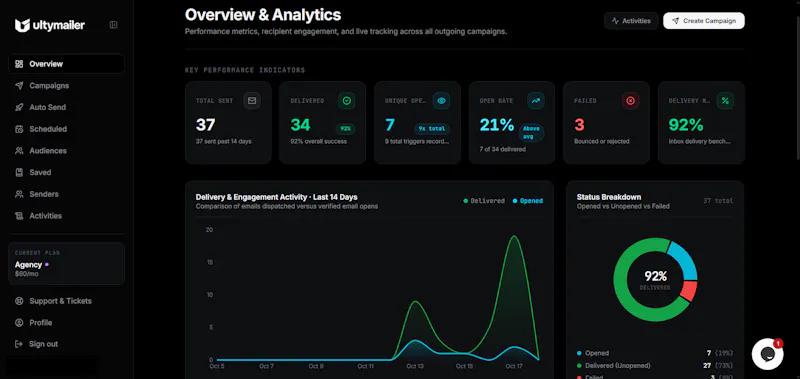Click the red X icon on Failed card
This screenshot has height=379, width=800.
pos(631,100)
